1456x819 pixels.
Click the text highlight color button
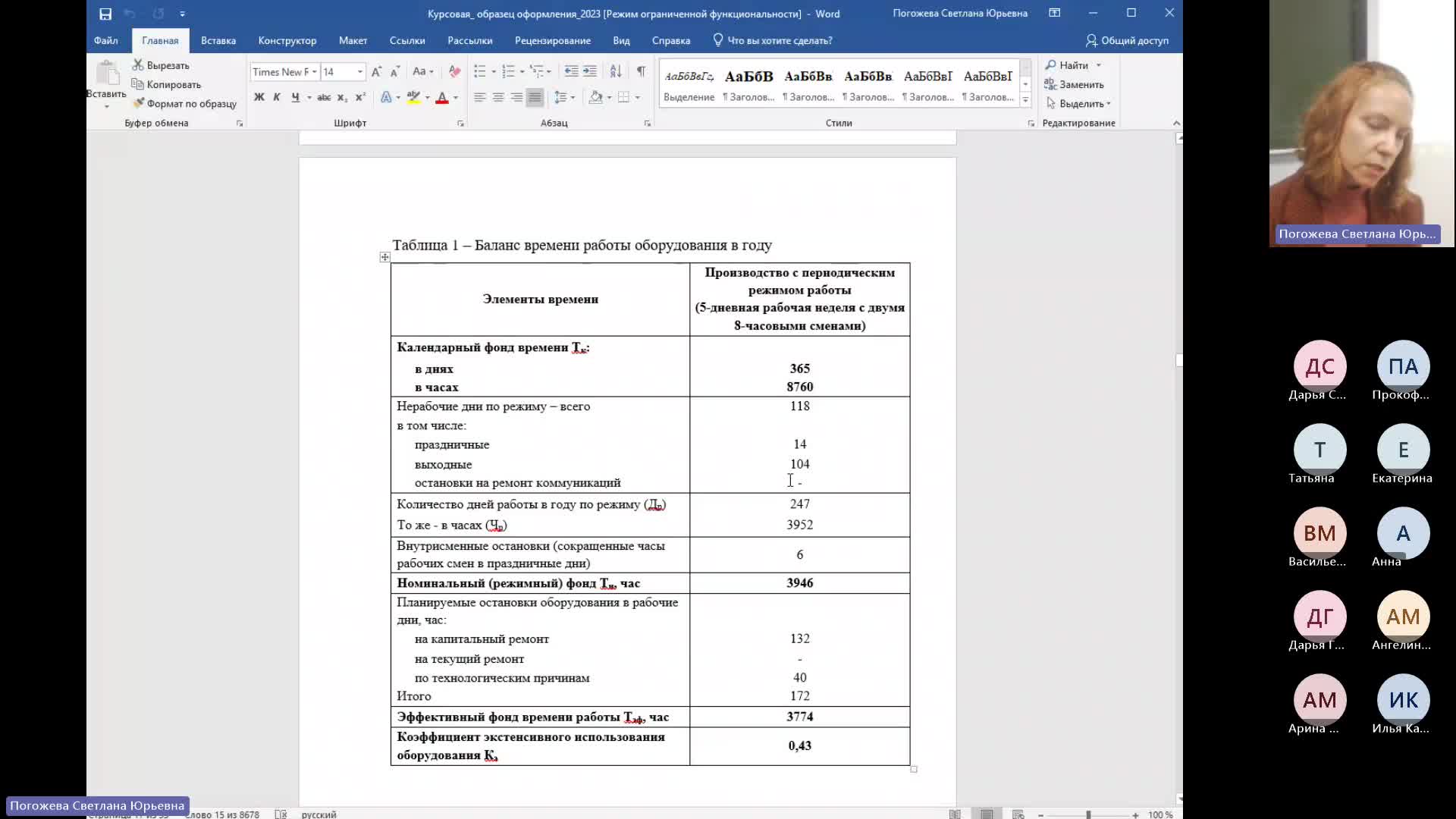(414, 97)
